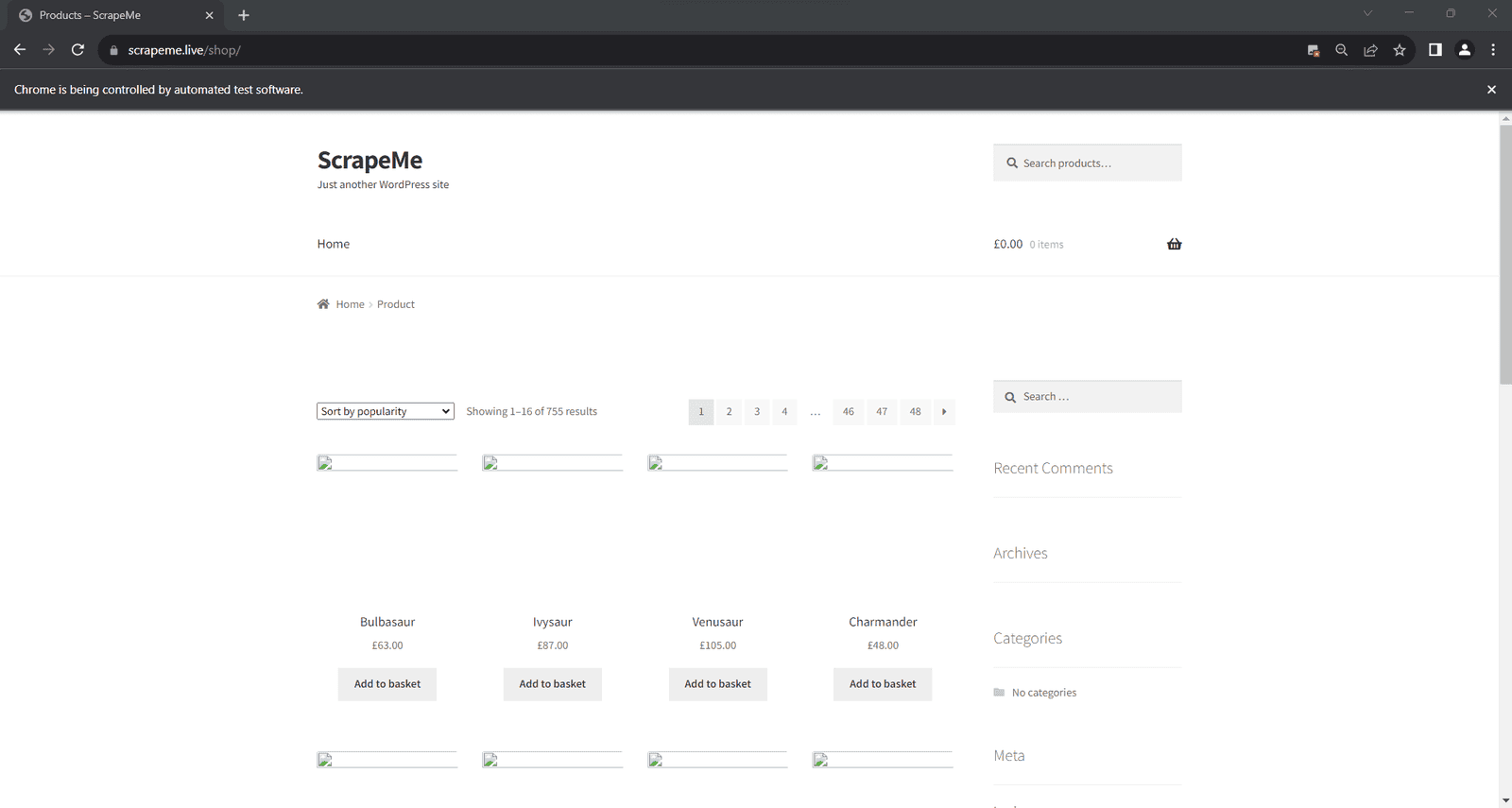This screenshot has width=1512, height=808.
Task: Open a new tab with the plus icon
Action: coord(244,15)
